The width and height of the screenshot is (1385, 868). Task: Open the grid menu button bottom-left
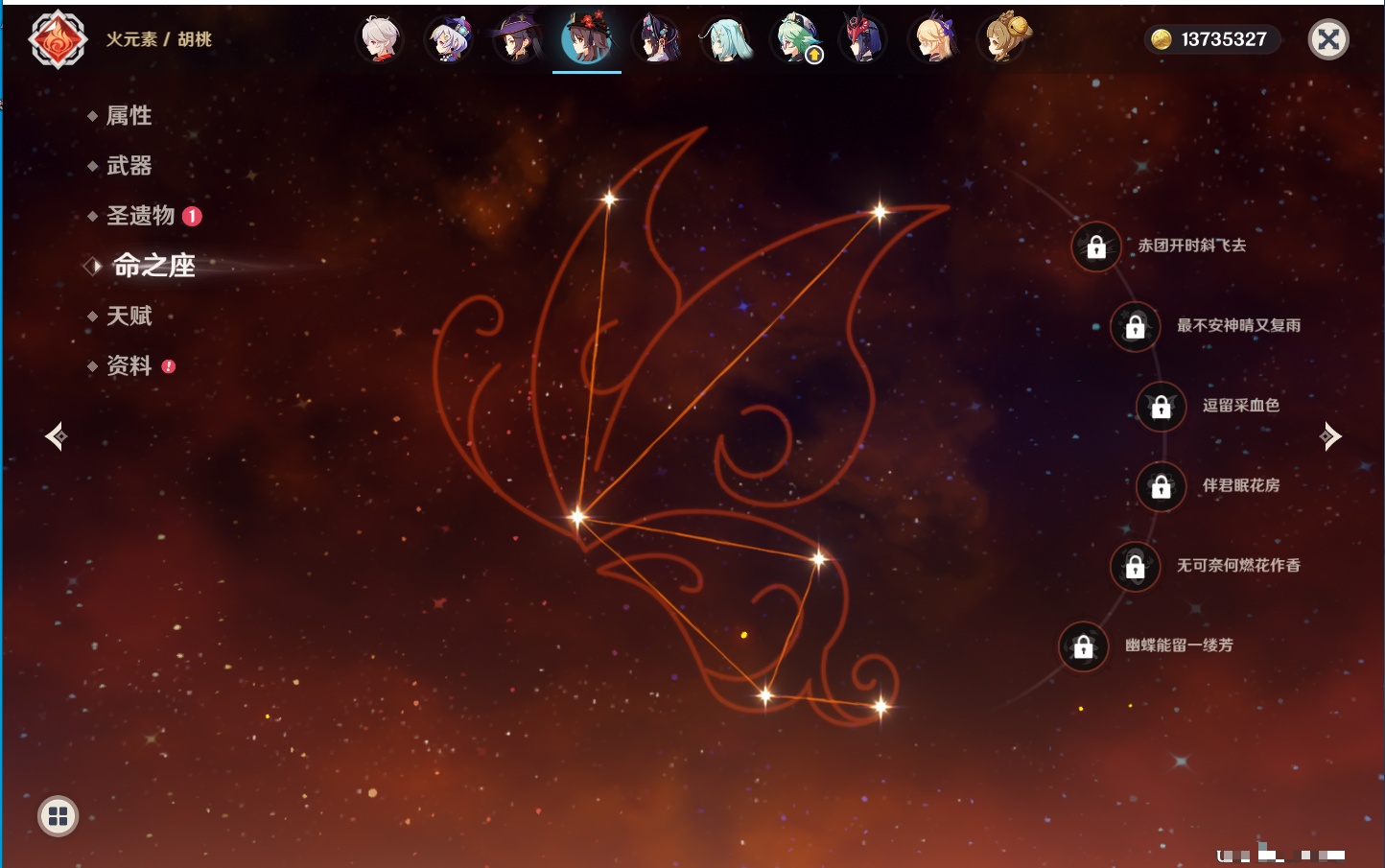58,816
